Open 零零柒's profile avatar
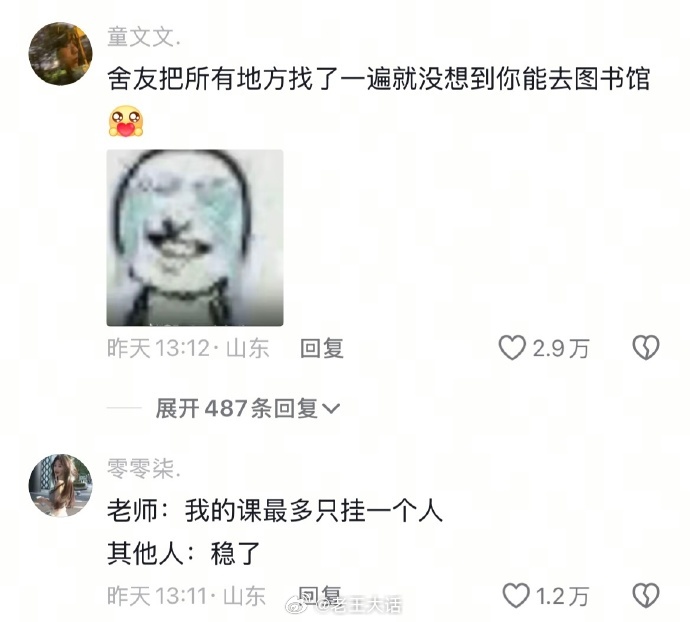690x622 pixels. (60, 486)
